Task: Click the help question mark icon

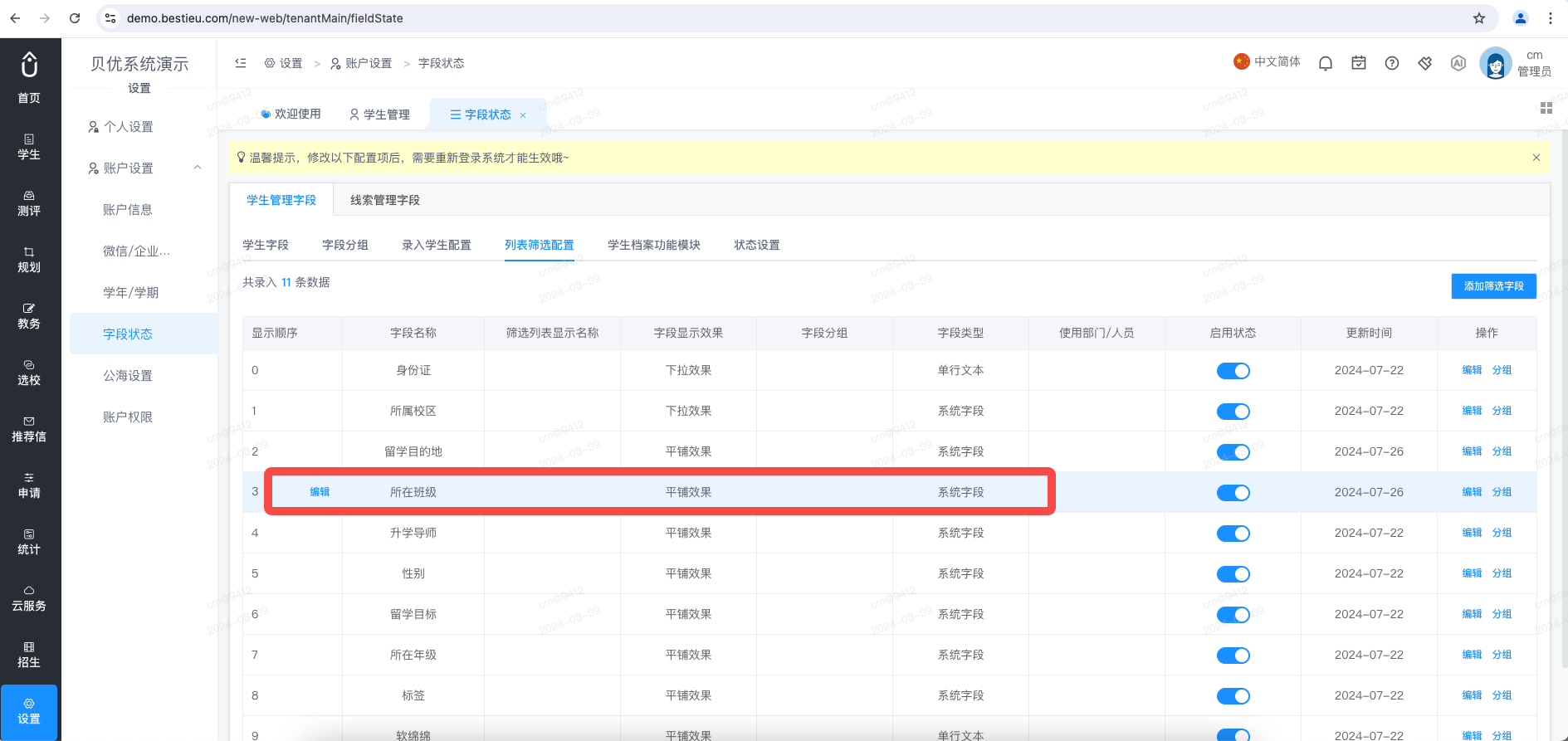Action: (1392, 63)
